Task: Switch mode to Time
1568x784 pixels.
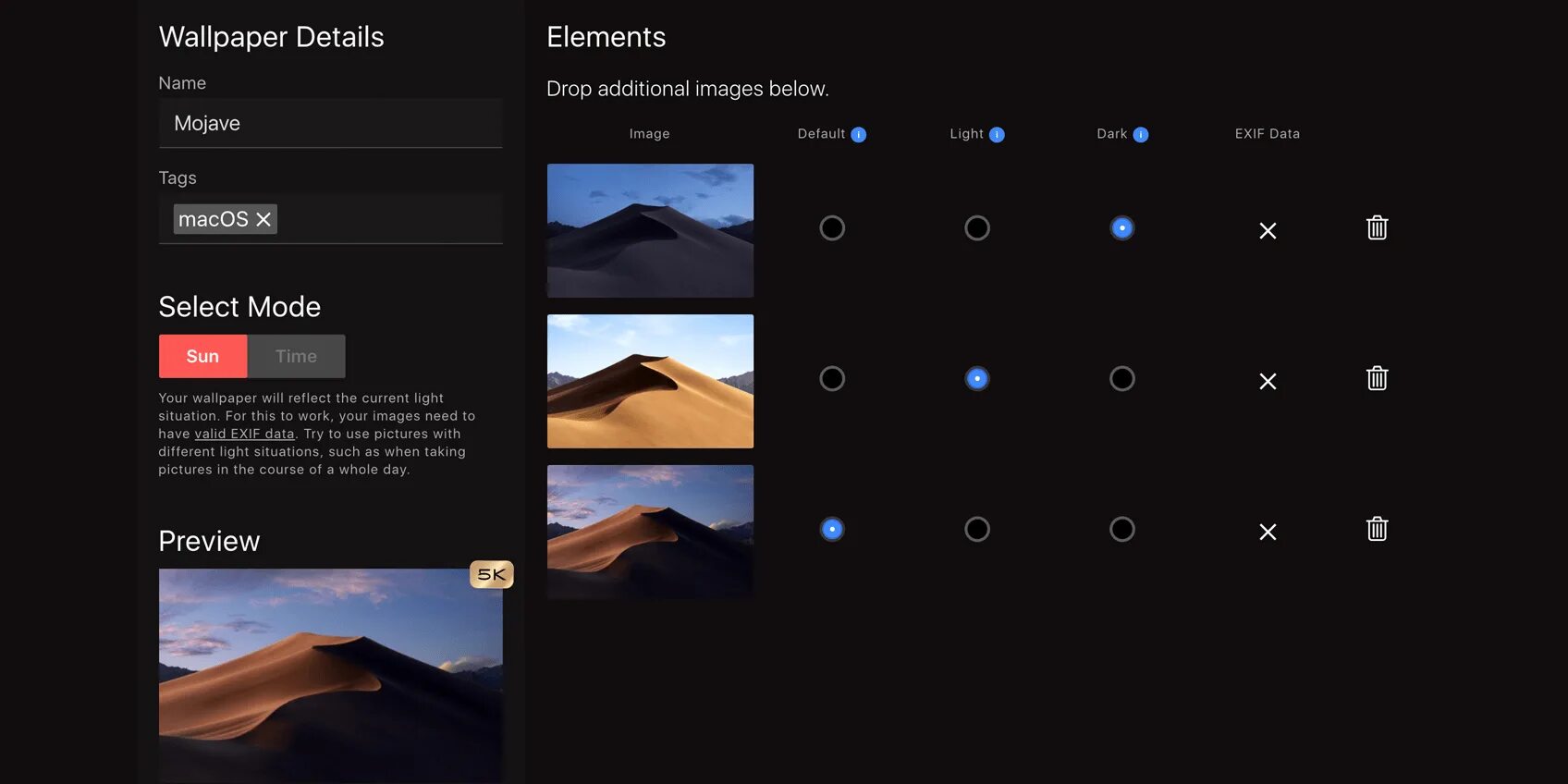Action: 296,356
